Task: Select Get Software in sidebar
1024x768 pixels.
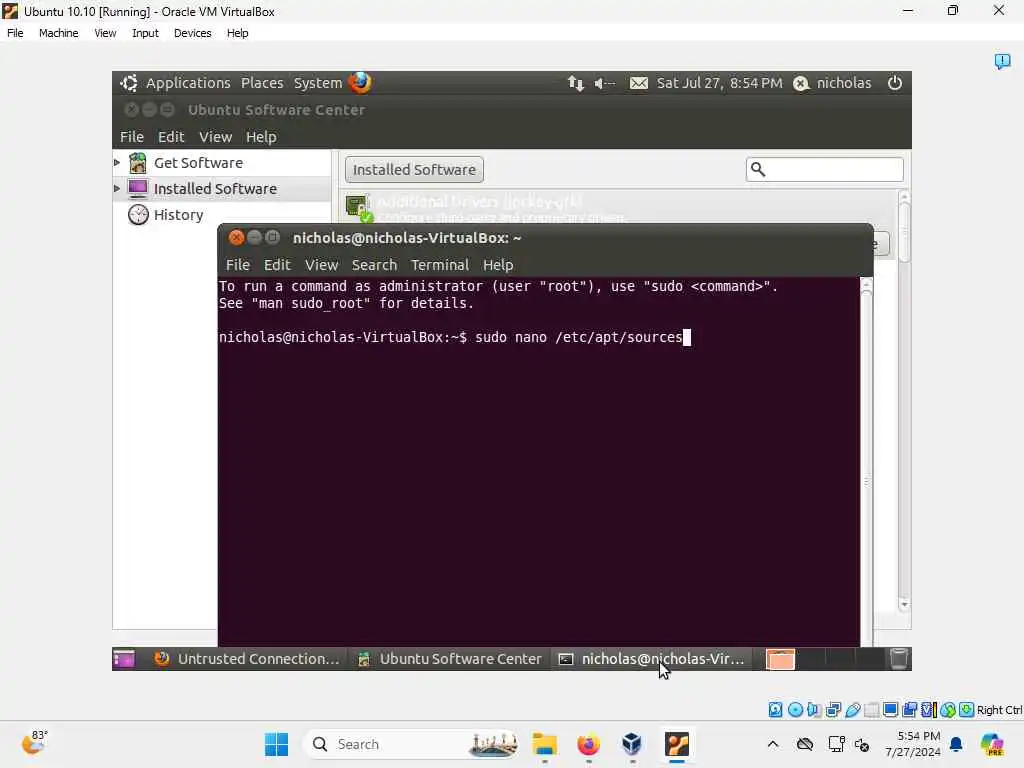Action: pyautogui.click(x=198, y=163)
